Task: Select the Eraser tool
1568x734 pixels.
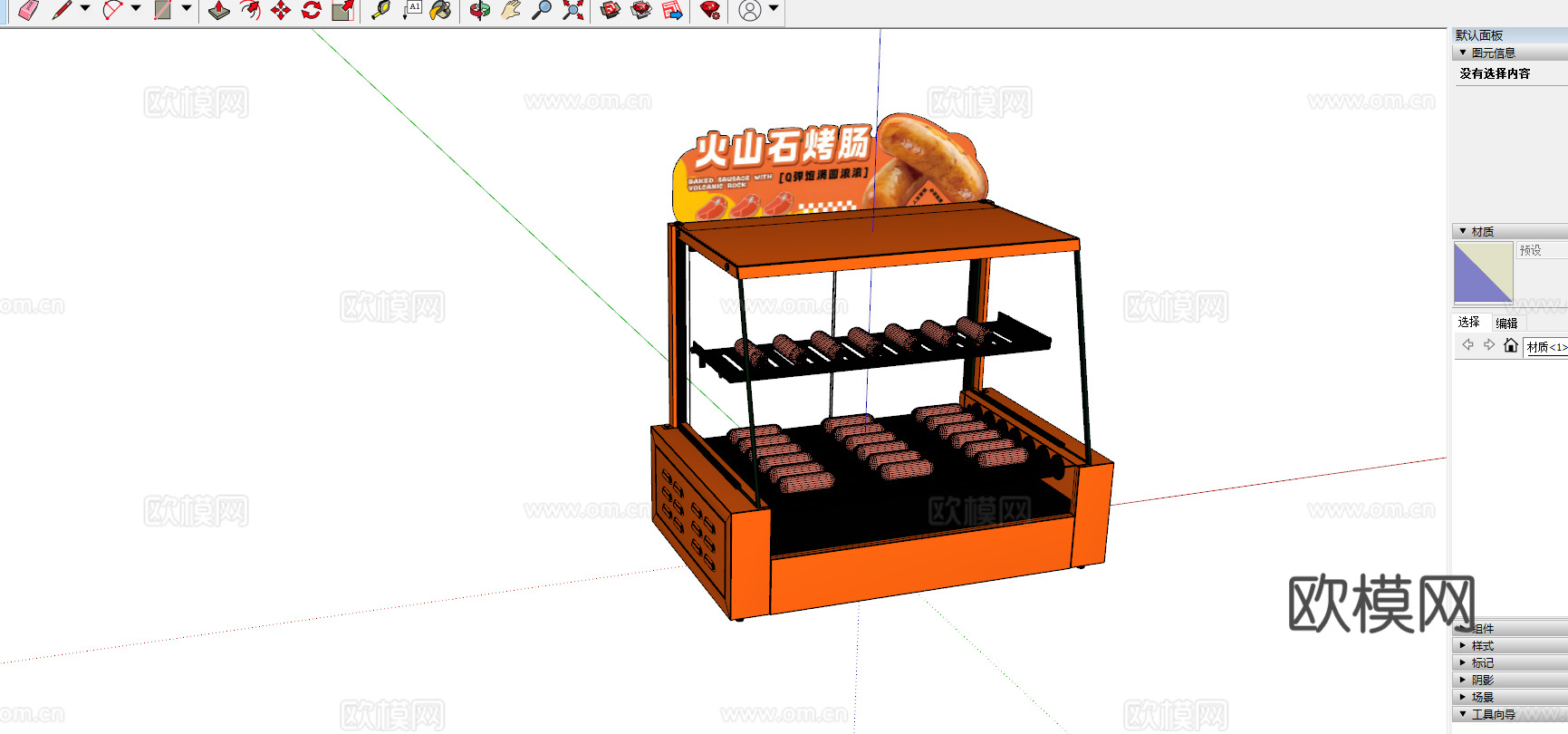Action: pos(29,10)
